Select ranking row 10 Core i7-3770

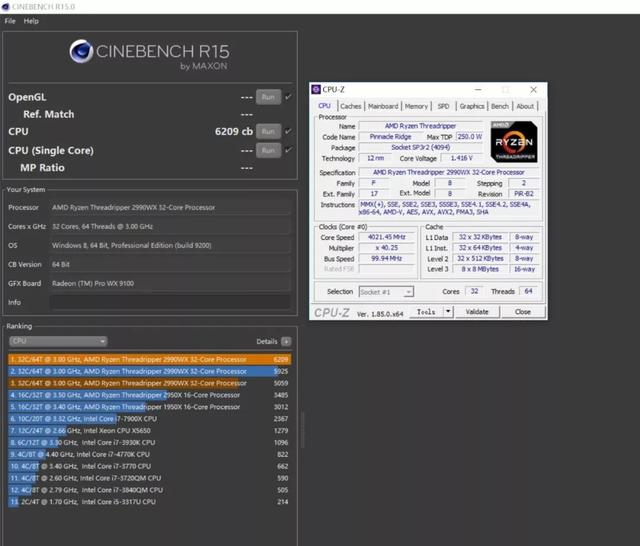(x=149, y=466)
